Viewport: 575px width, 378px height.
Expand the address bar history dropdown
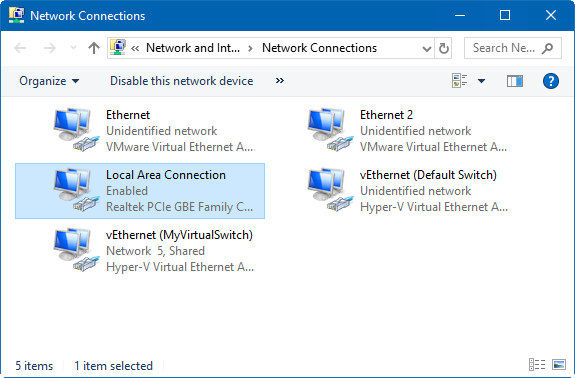(x=426, y=48)
